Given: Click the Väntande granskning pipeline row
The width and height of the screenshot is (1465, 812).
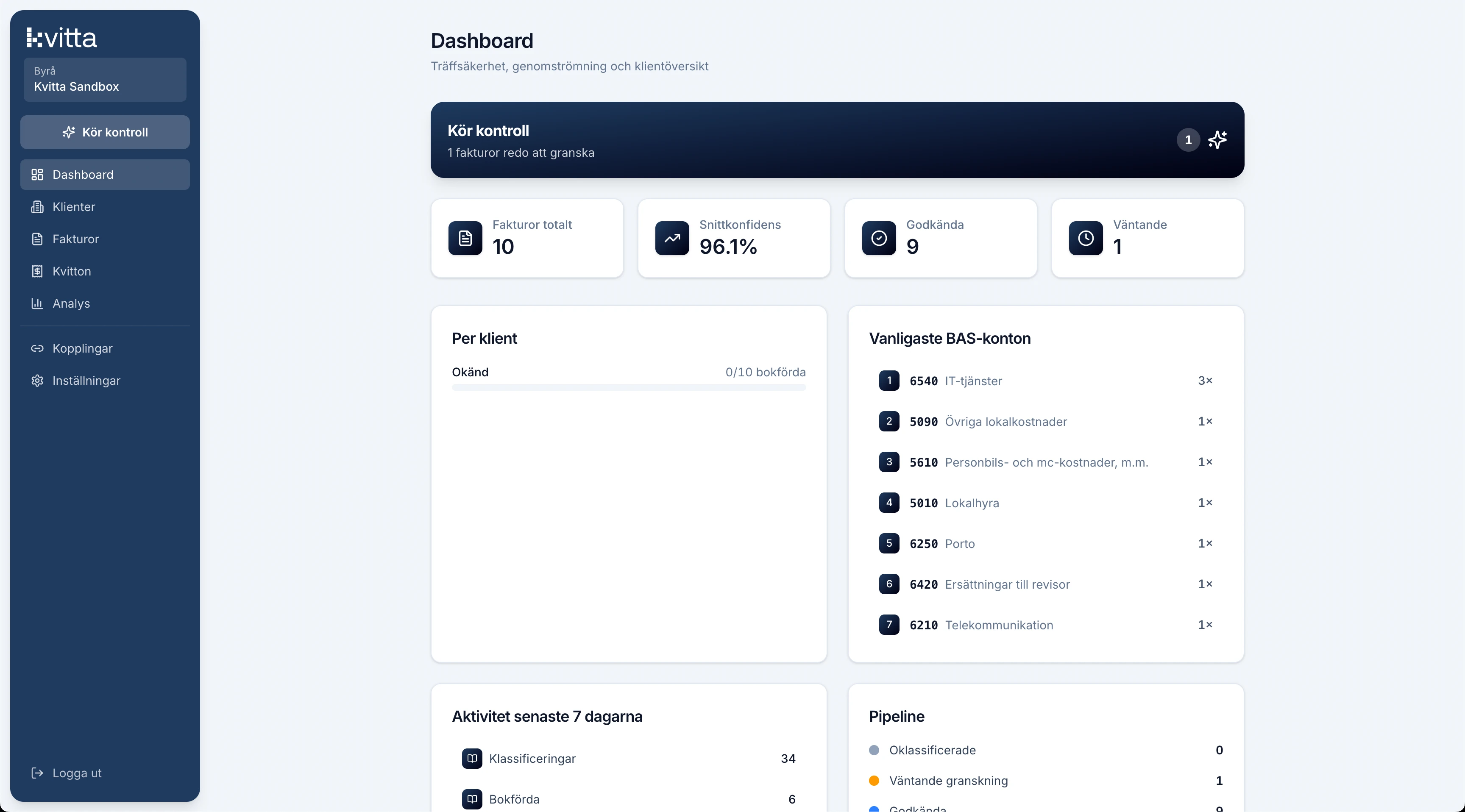Looking at the screenshot, I should pyautogui.click(x=1046, y=781).
